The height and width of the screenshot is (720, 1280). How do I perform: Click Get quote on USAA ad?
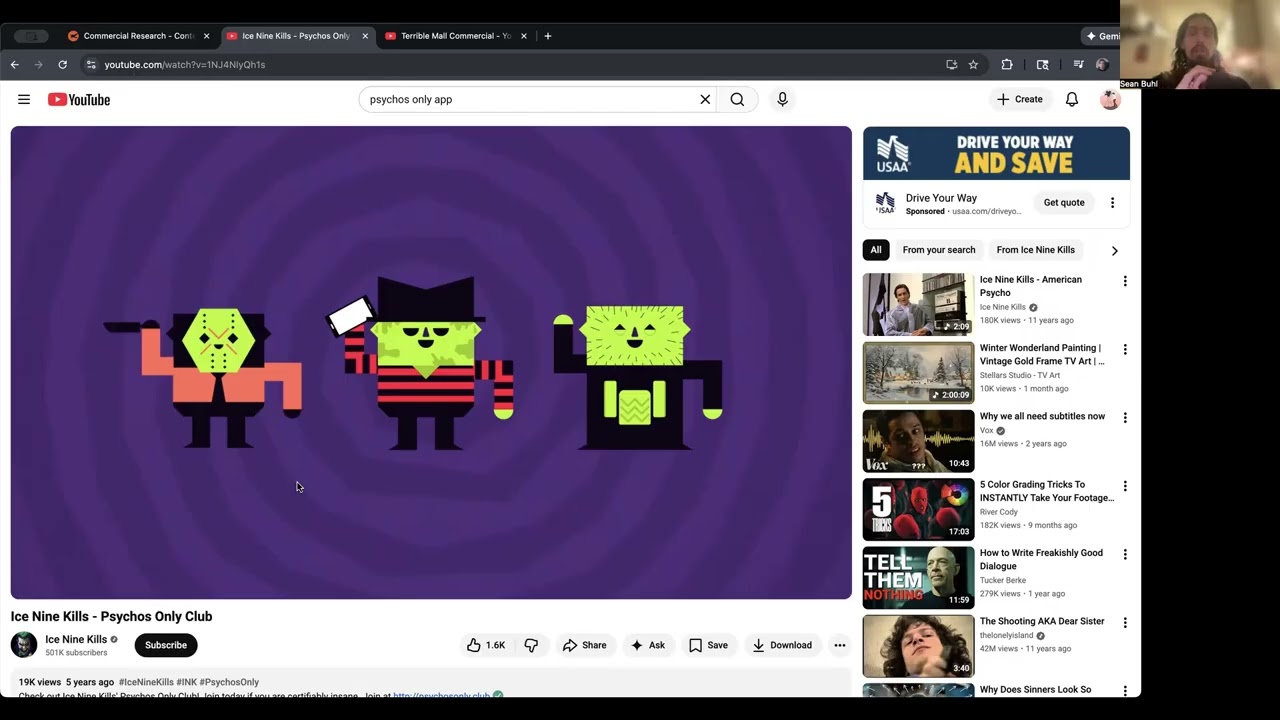point(1064,203)
